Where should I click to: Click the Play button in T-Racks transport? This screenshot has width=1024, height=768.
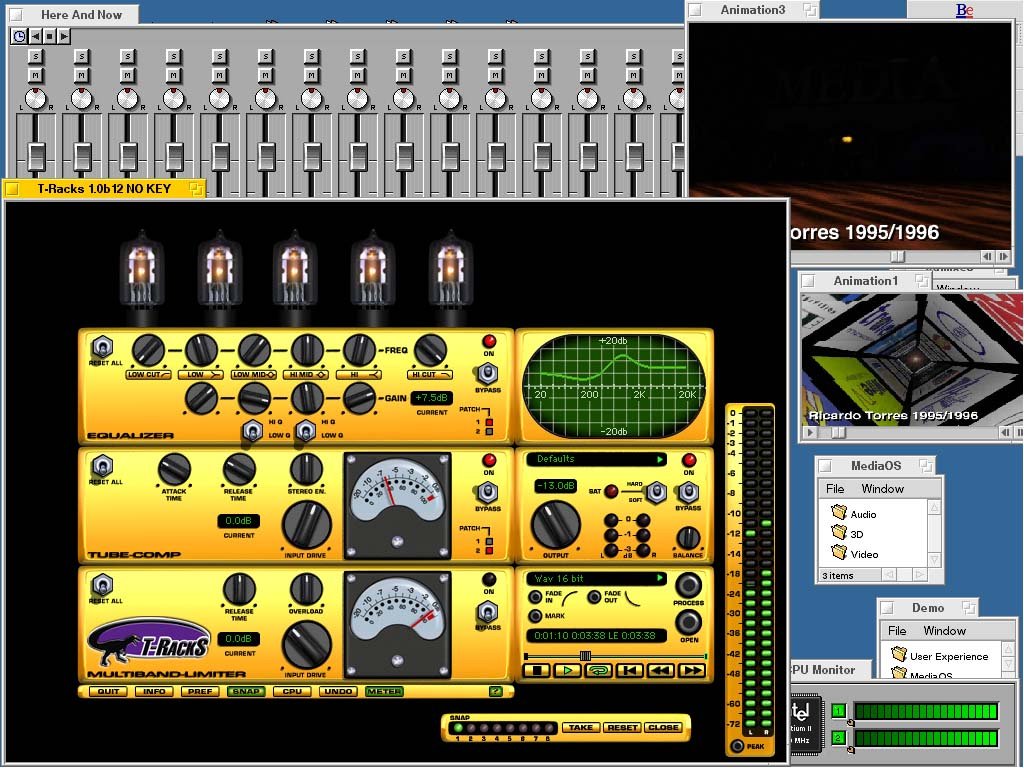click(568, 671)
